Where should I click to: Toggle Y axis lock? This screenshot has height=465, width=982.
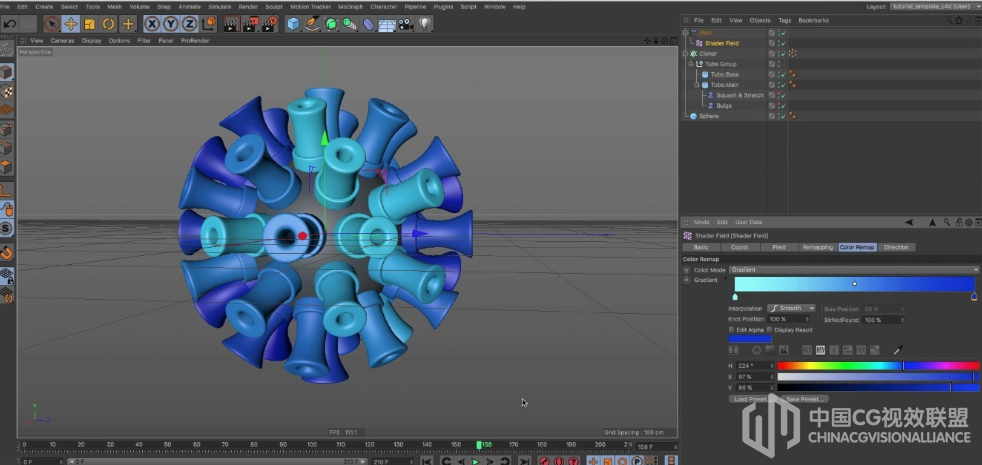click(170, 24)
